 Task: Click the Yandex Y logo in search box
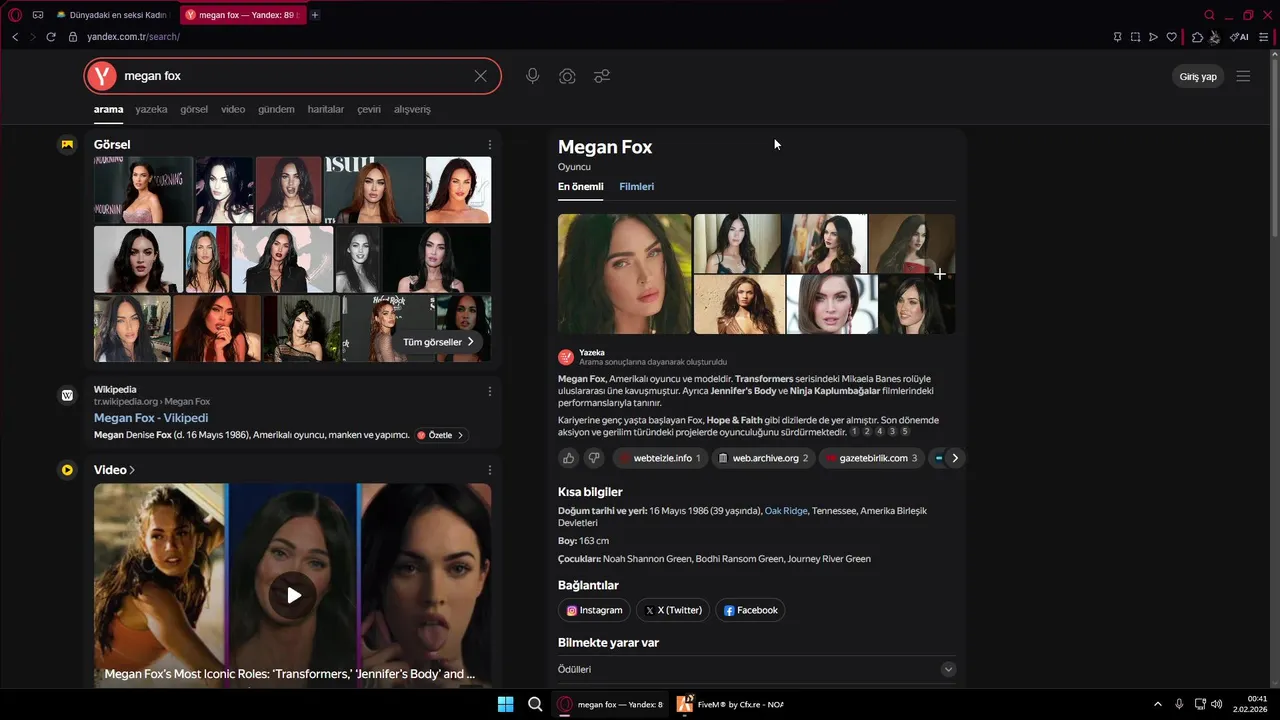pyautogui.click(x=101, y=76)
